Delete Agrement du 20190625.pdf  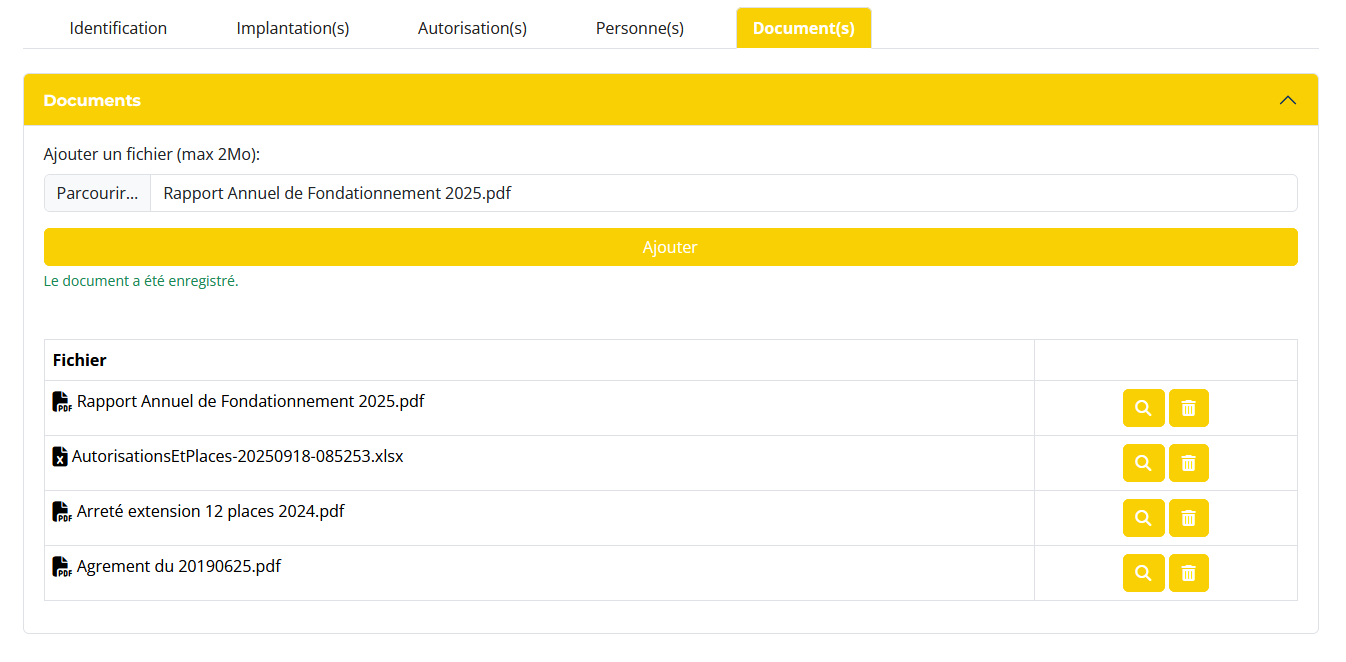point(1188,573)
